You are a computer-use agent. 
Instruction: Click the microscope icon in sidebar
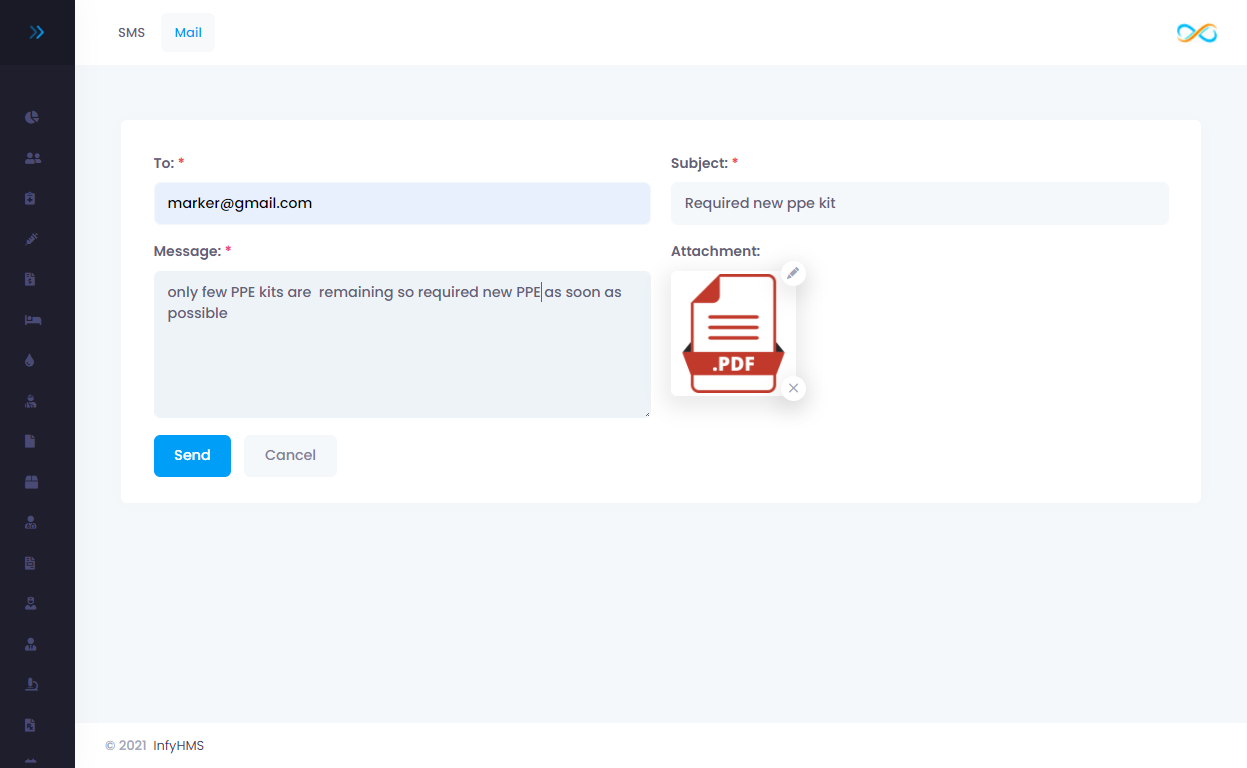coord(32,684)
